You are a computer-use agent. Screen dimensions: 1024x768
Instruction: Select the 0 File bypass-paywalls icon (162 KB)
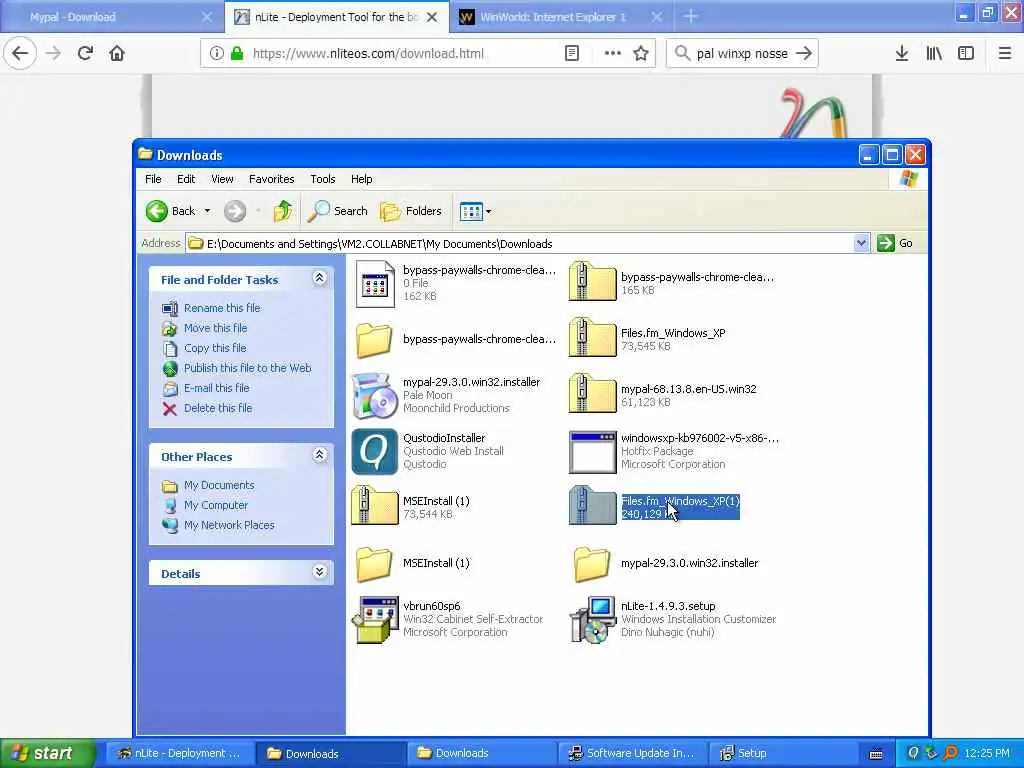click(375, 283)
